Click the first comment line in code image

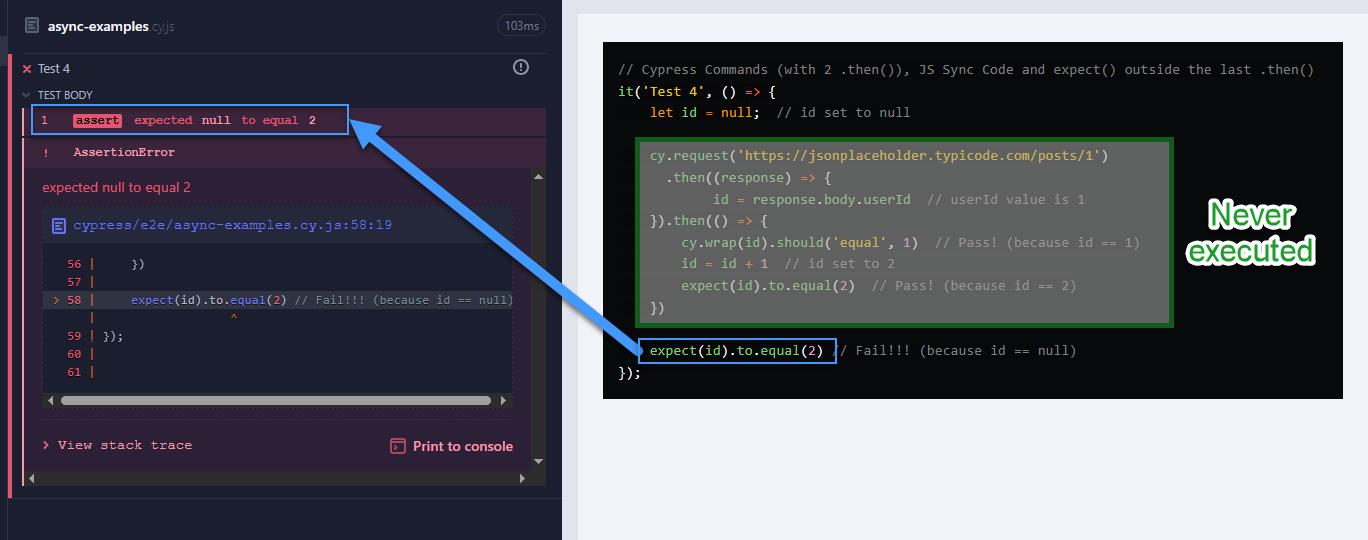pyautogui.click(x=966, y=69)
